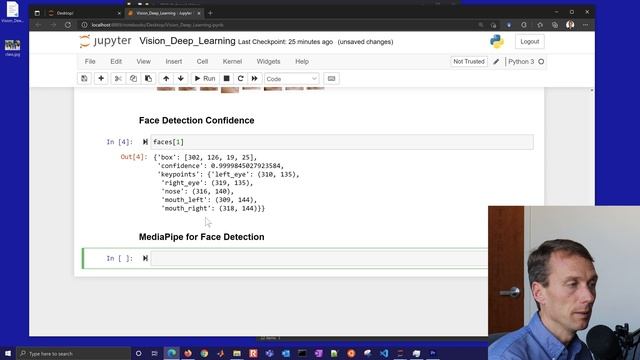Open the browser settings ellipsis menu
Image resolution: width=640 pixels, height=360 pixels.
[x=585, y=25]
